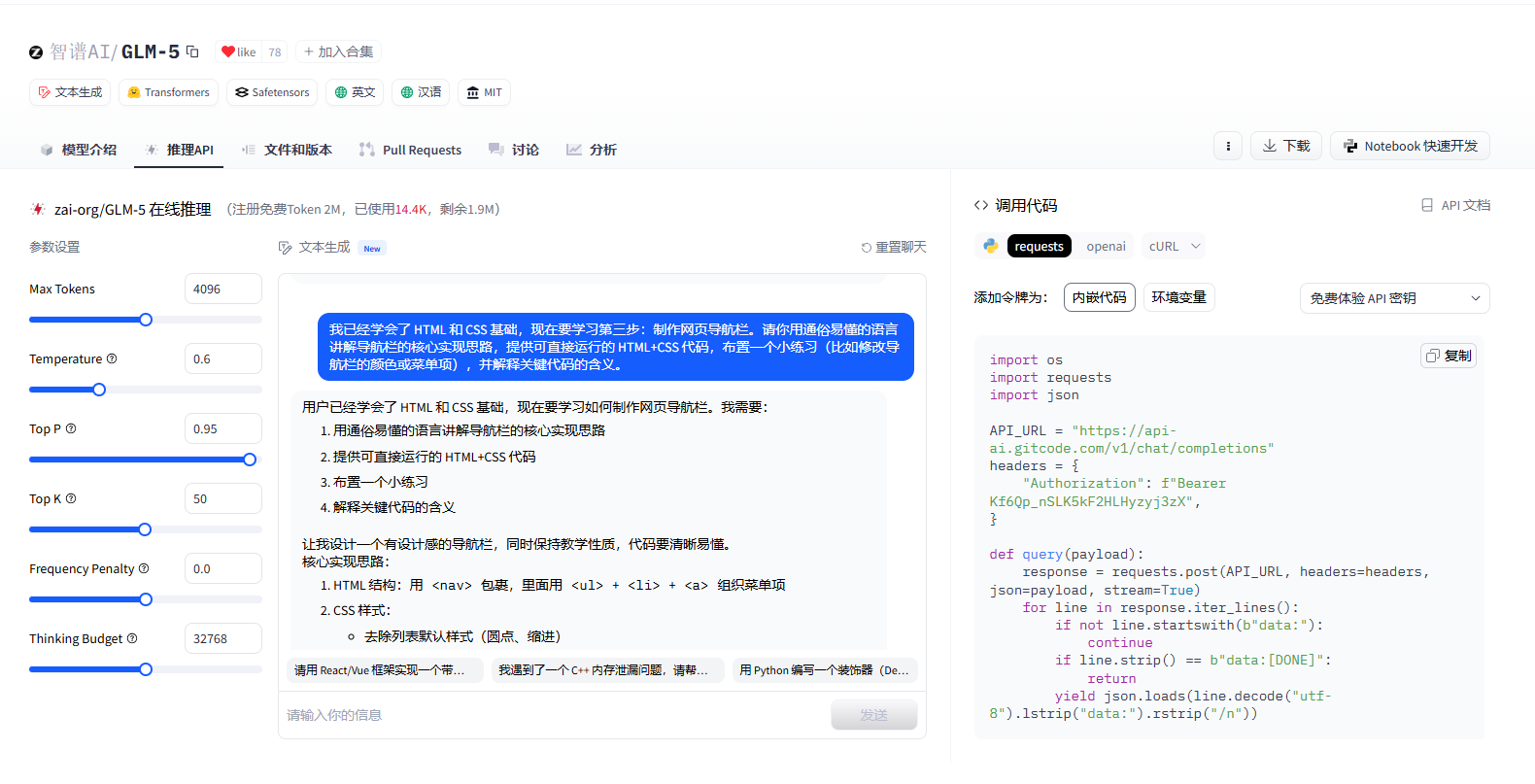Click the 发送 send button
Image resolution: width=1535 pixels, height=784 pixels.
[873, 715]
